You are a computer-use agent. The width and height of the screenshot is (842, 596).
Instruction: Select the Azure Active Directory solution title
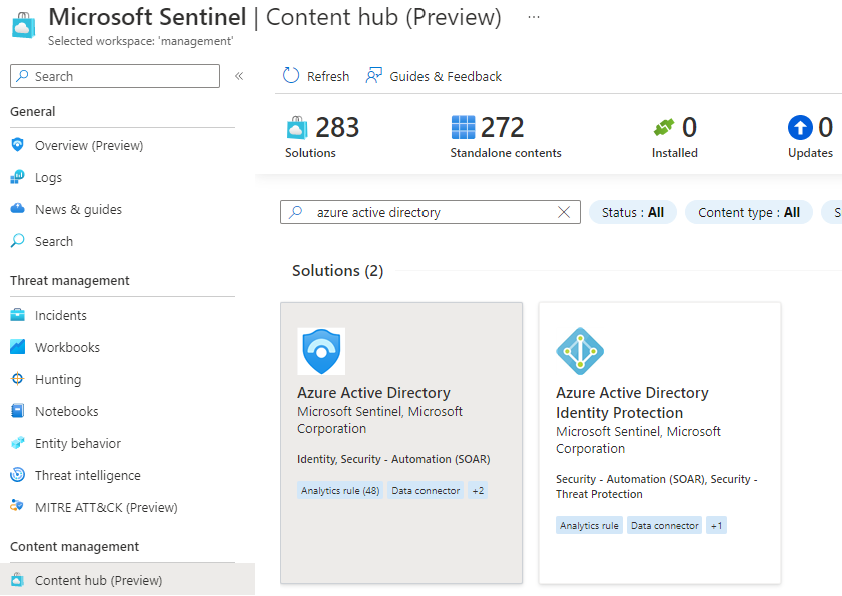point(374,393)
